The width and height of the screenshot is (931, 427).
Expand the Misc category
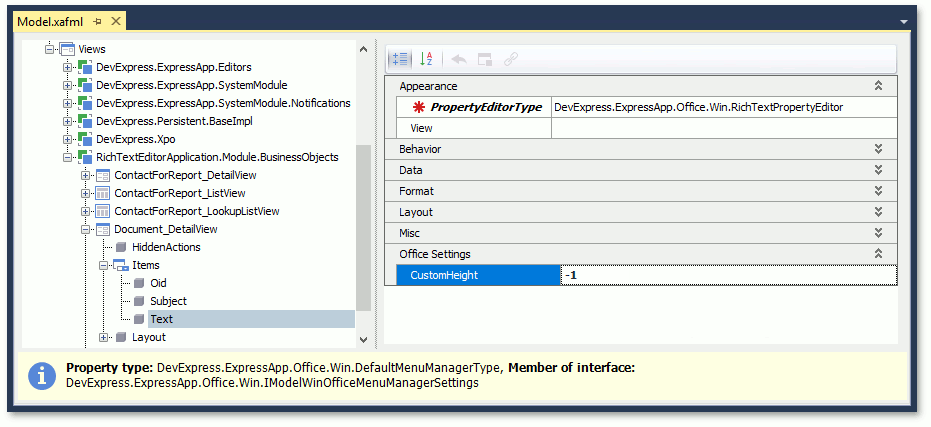[x=879, y=233]
